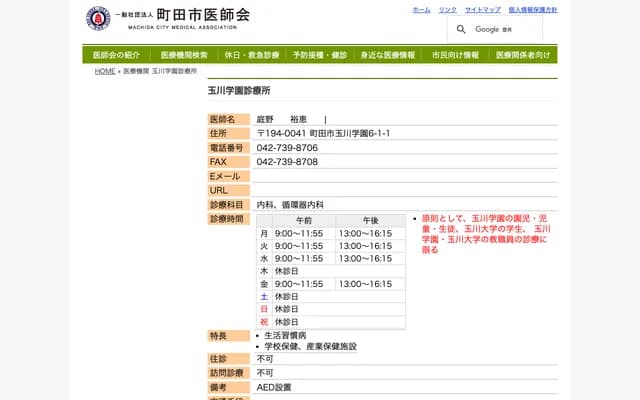Click the Google search magnifier icon
The image size is (640, 400).
pos(461,29)
